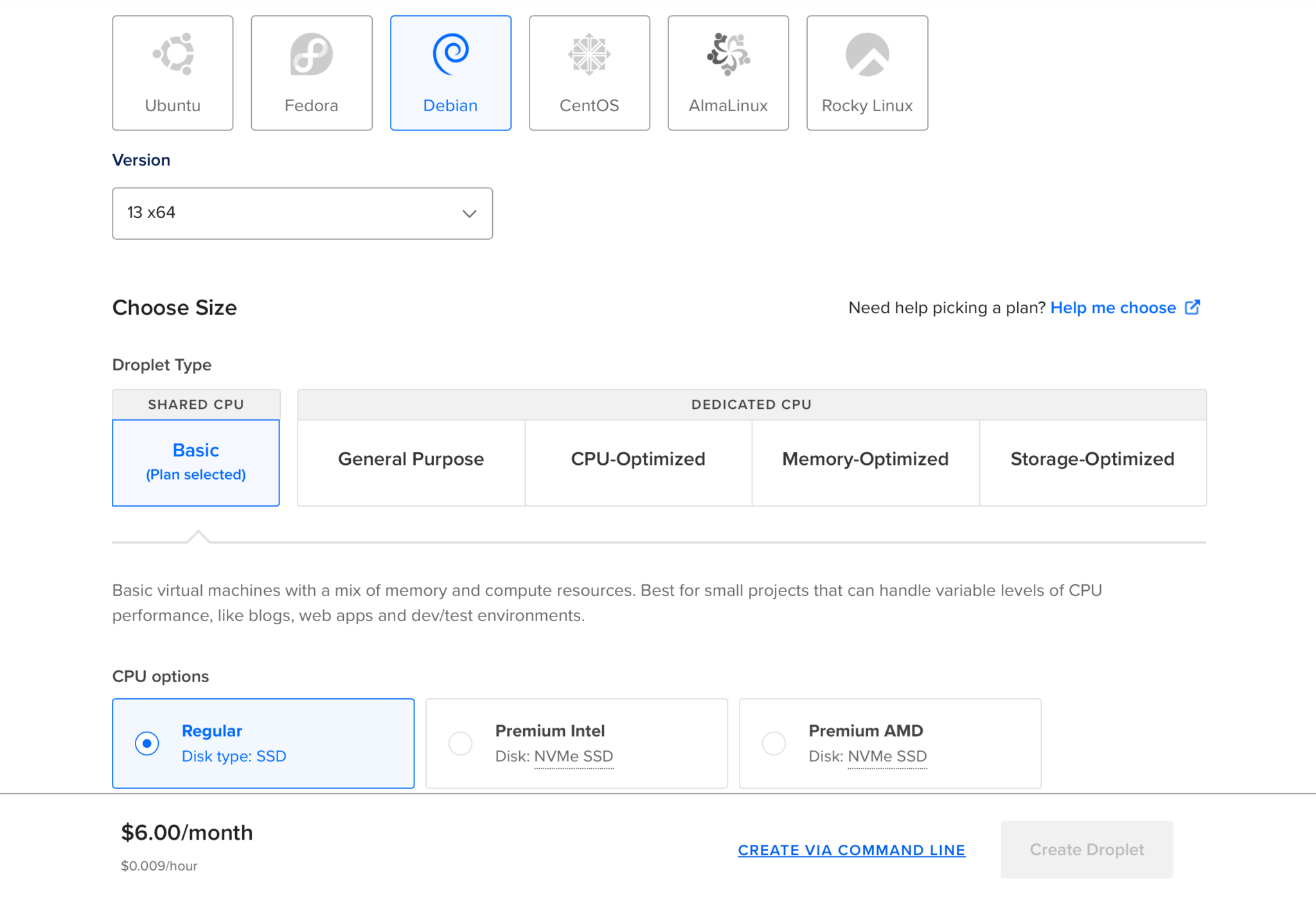This screenshot has height=902, width=1316.
Task: Click the Debian swirl logo
Action: click(x=450, y=54)
